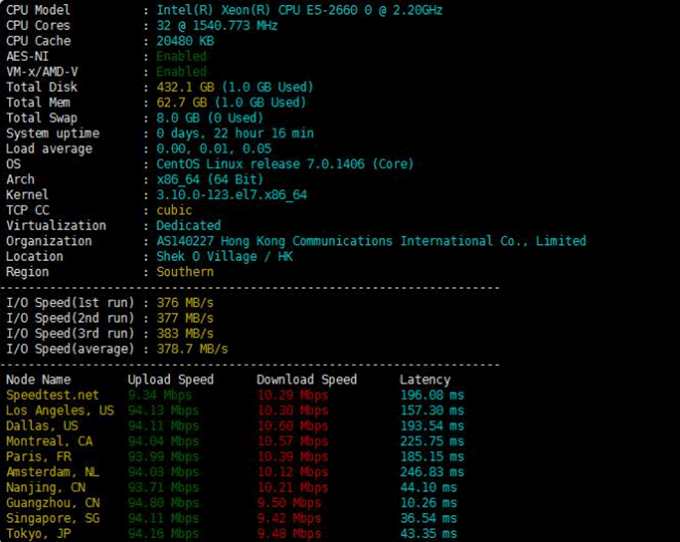Click the Latency column header

point(425,380)
